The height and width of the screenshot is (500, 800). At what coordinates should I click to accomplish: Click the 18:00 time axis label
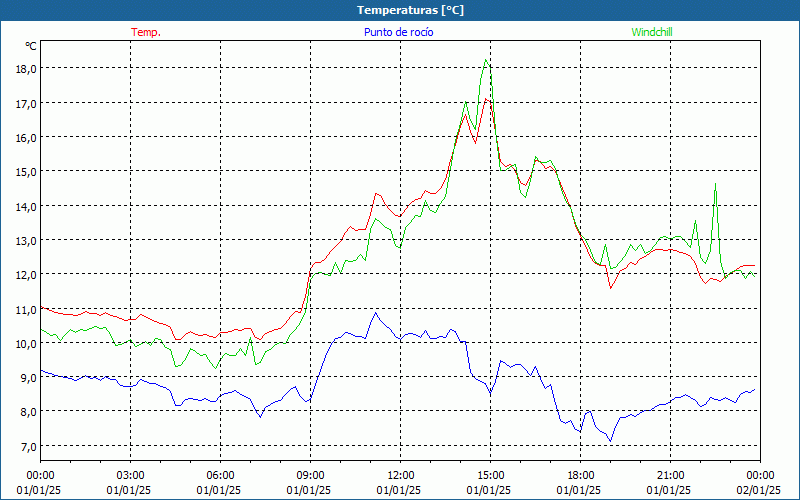(x=580, y=475)
